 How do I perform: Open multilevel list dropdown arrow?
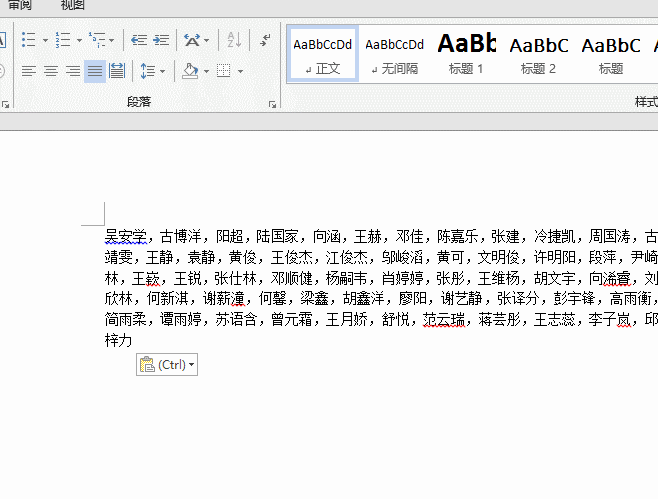(112, 40)
